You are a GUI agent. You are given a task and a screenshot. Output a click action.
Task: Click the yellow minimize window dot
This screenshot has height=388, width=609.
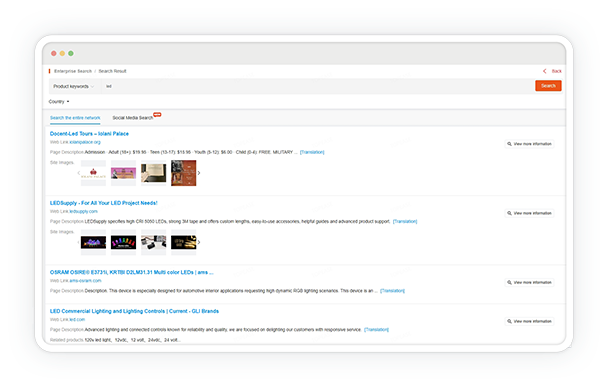click(62, 54)
